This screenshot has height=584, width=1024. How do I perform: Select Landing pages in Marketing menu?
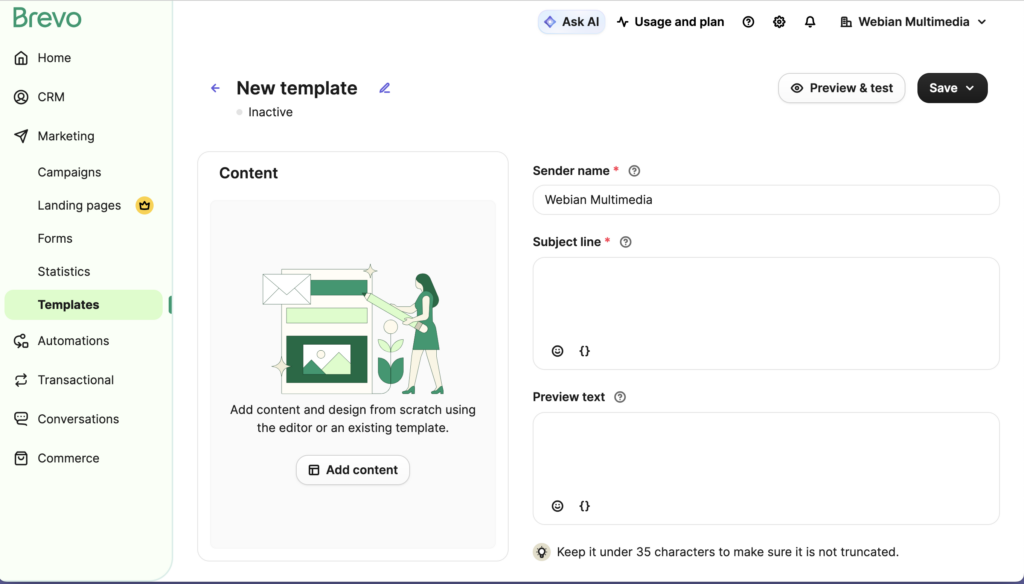point(79,205)
